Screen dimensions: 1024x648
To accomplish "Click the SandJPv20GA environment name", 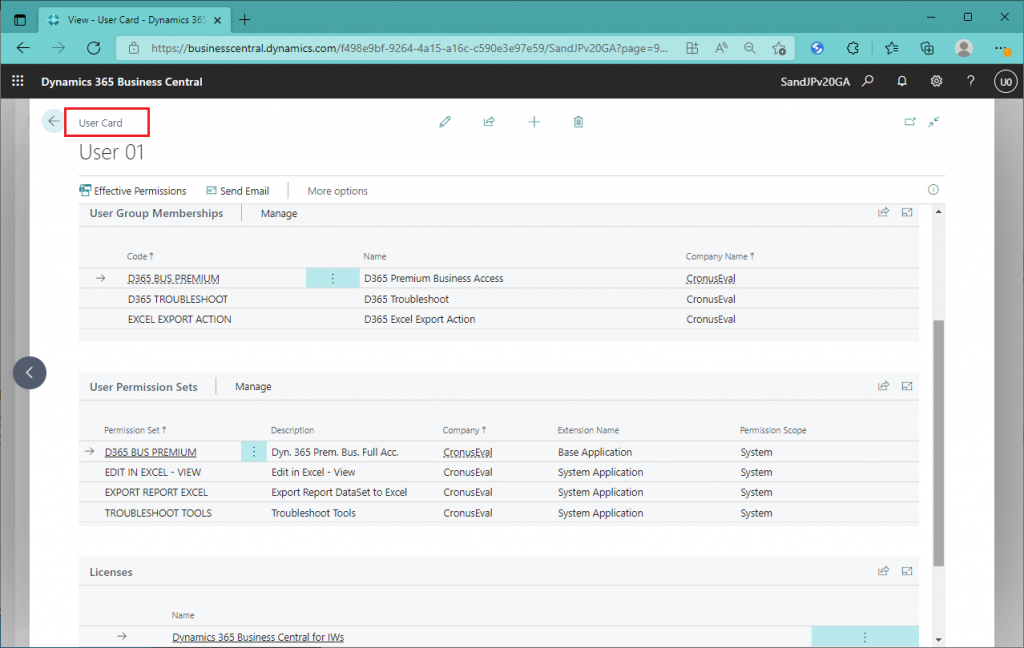I will (x=815, y=82).
